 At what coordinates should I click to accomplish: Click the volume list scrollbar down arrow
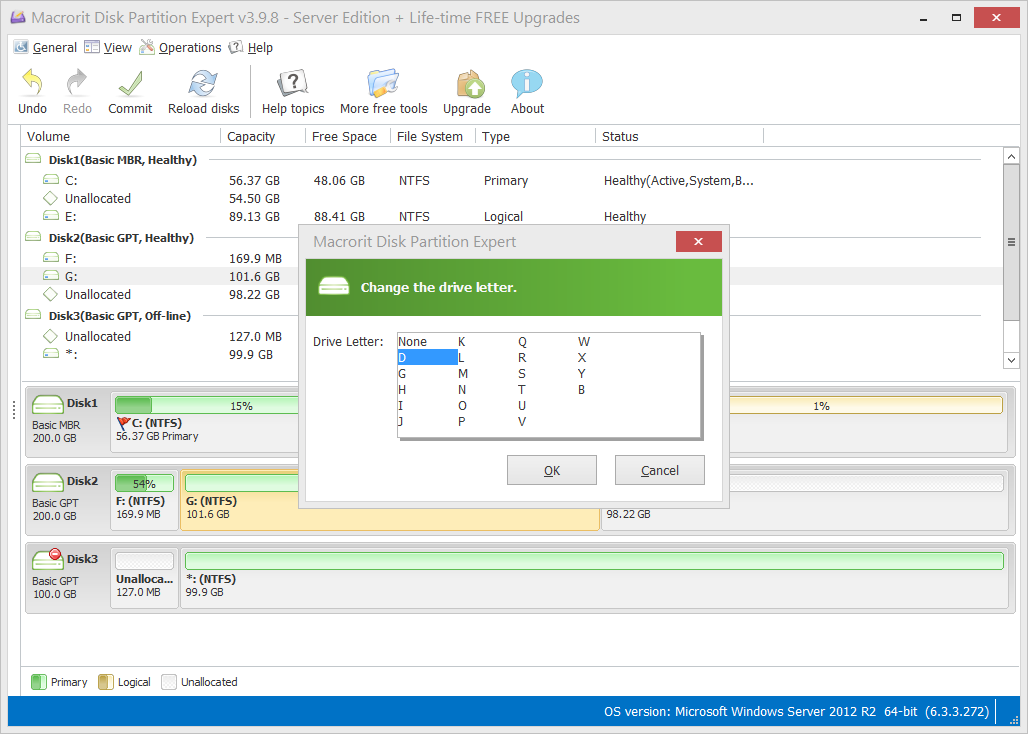1011,360
